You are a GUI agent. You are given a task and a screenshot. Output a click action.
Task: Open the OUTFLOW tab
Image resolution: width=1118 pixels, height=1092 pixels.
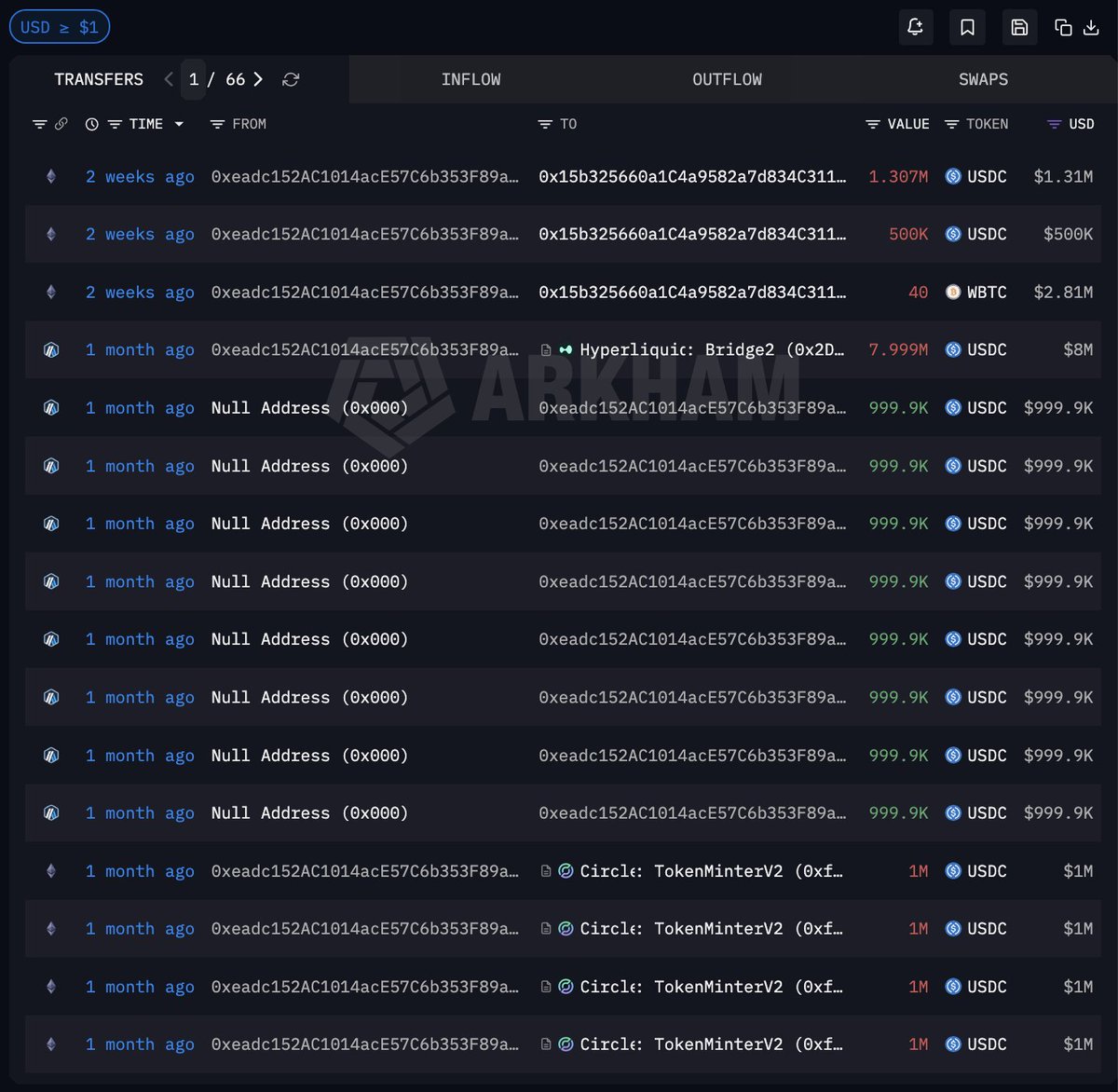coord(727,79)
